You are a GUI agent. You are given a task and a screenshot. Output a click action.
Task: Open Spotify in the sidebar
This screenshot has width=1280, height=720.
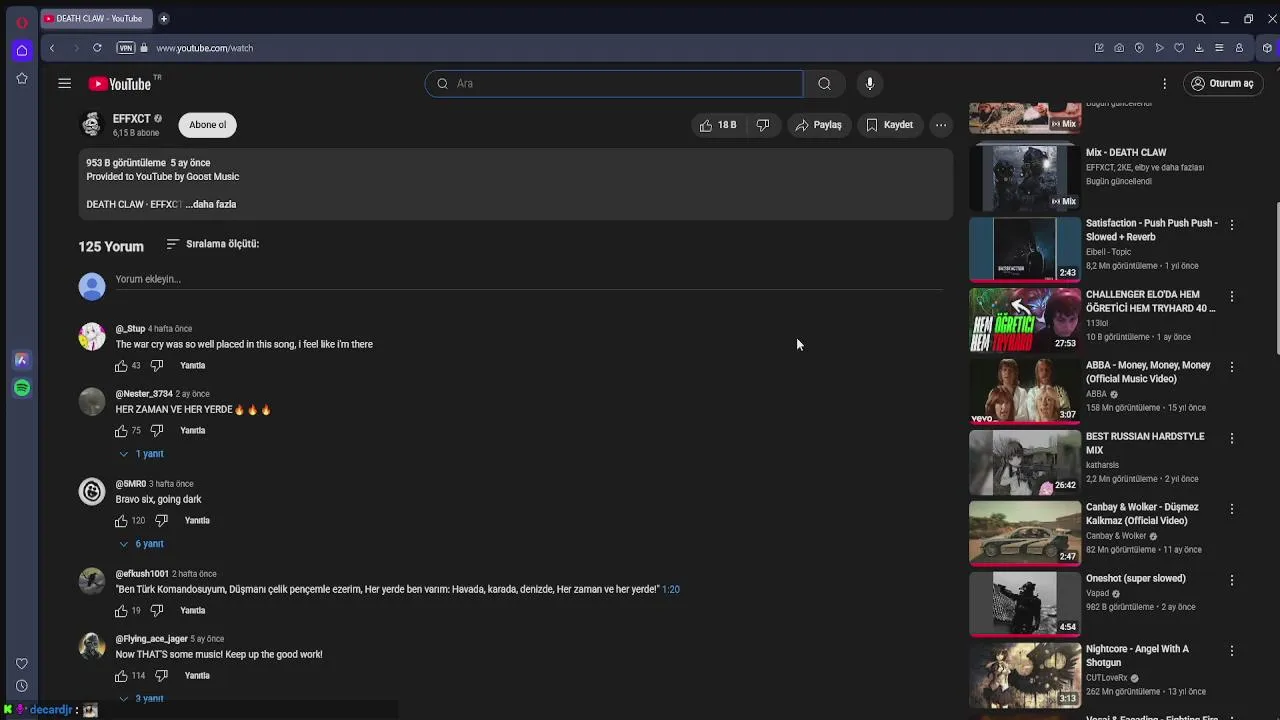coord(21,388)
